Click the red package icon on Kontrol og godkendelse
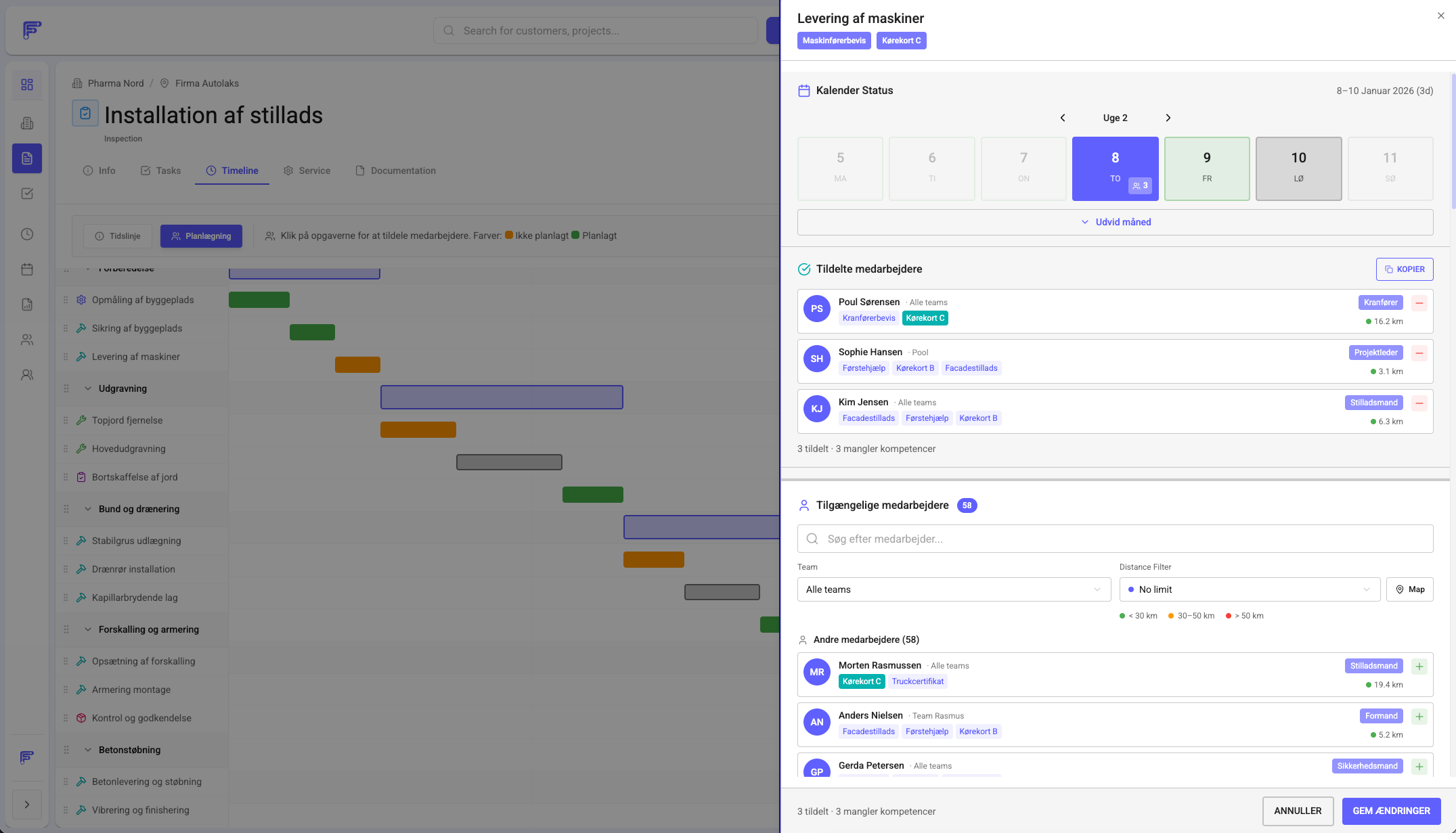The width and height of the screenshot is (1456, 833). pos(81,717)
